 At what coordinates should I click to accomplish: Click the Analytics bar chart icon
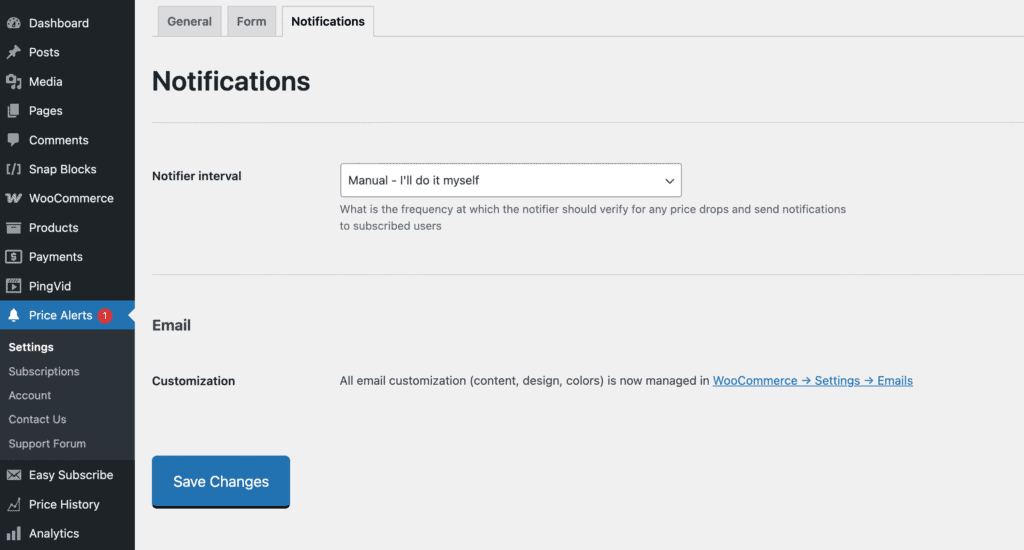(14, 533)
